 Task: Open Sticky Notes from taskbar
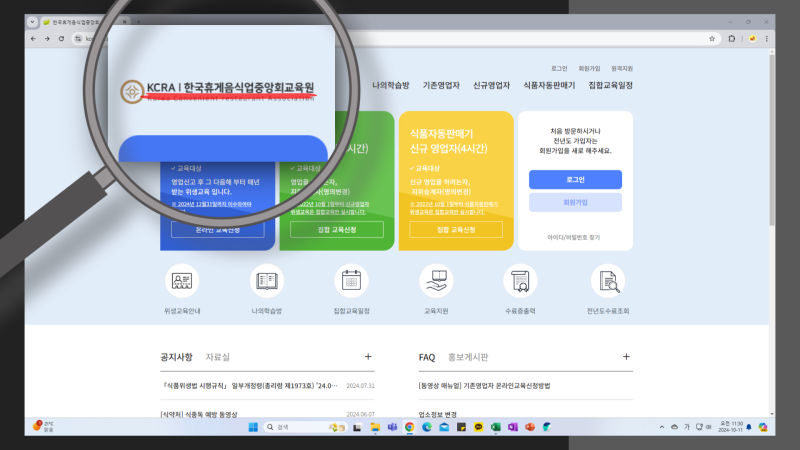click(x=461, y=427)
